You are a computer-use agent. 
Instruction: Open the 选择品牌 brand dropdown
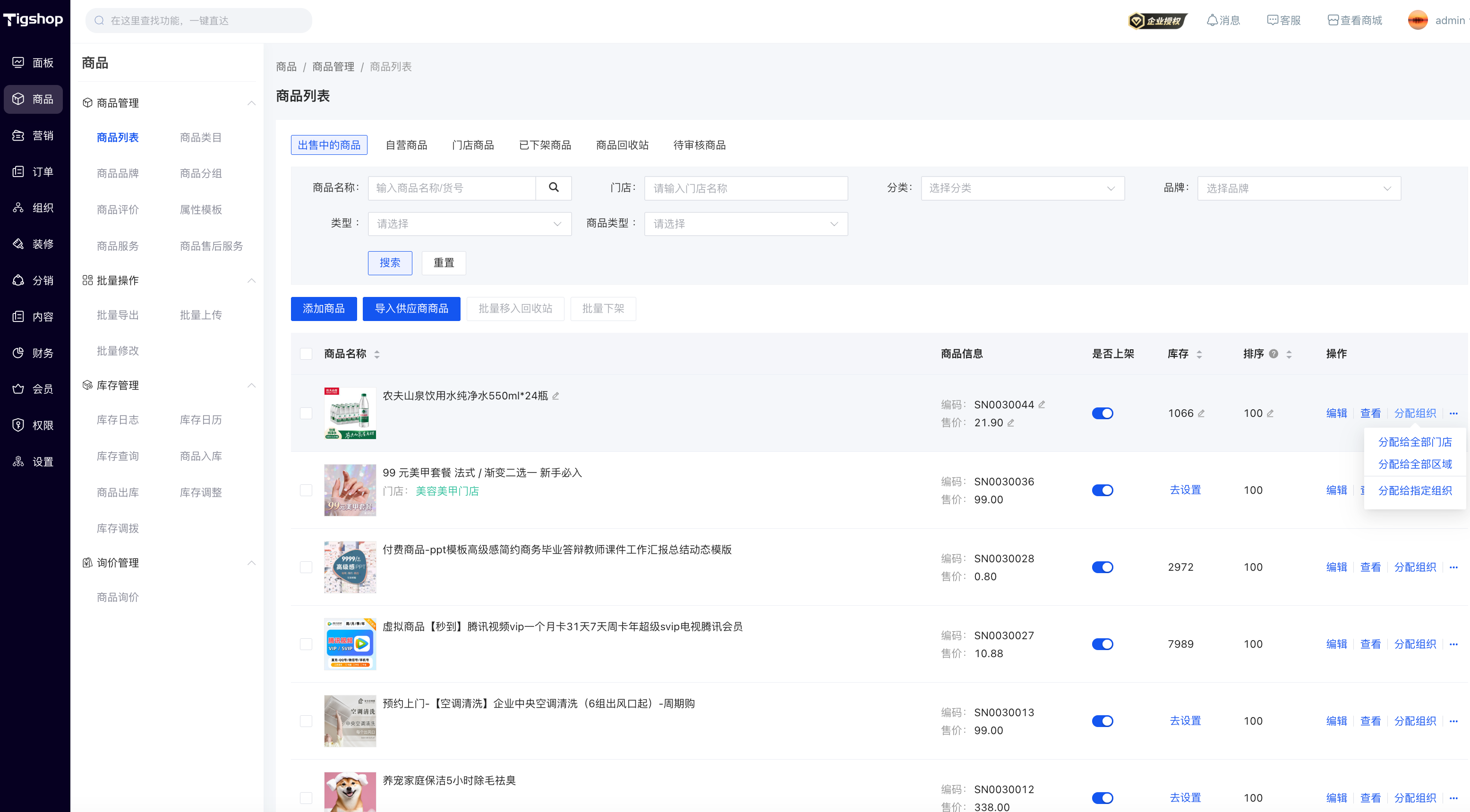[1298, 188]
